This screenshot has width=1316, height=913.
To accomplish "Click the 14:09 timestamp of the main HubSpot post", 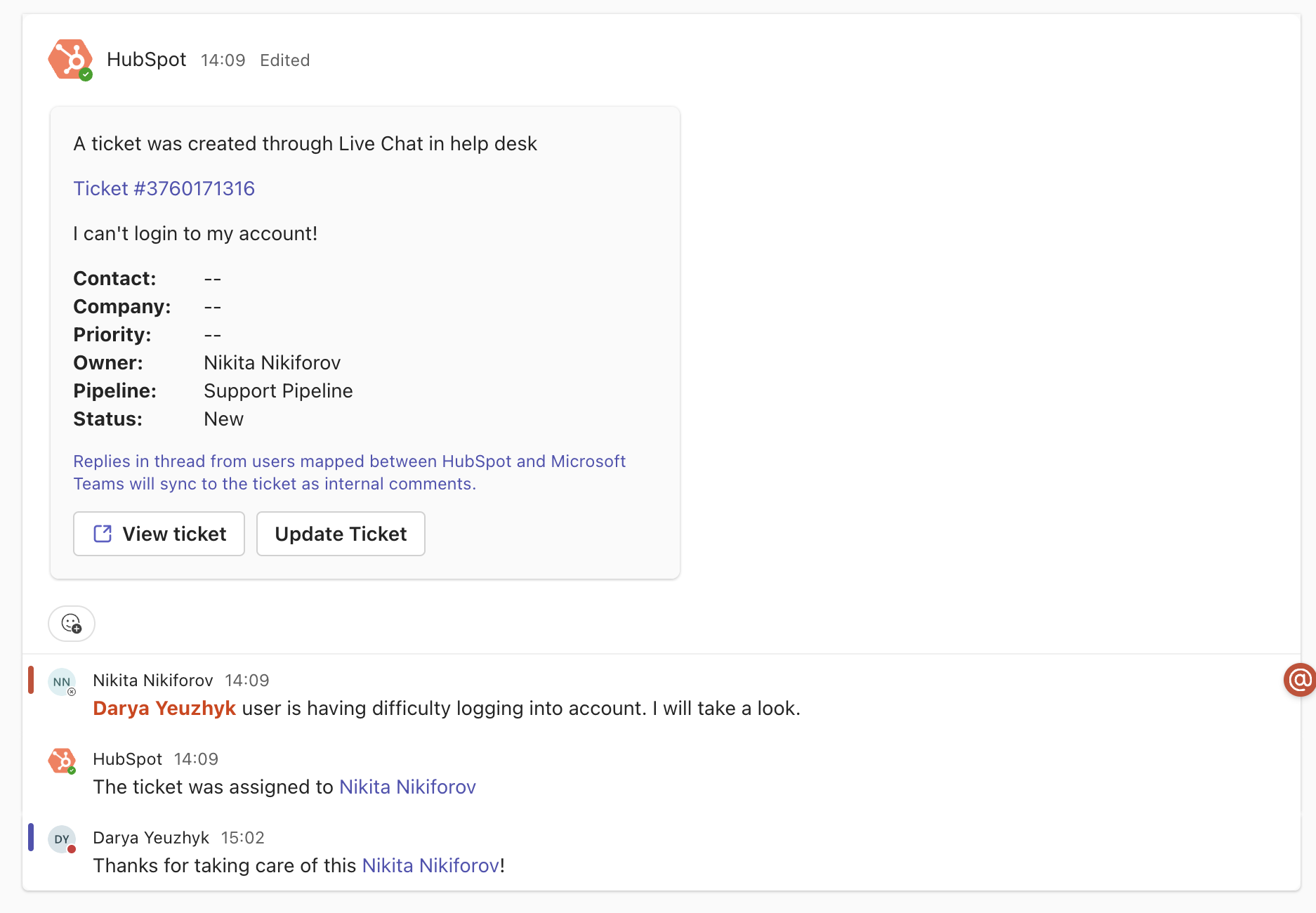I will point(223,60).
